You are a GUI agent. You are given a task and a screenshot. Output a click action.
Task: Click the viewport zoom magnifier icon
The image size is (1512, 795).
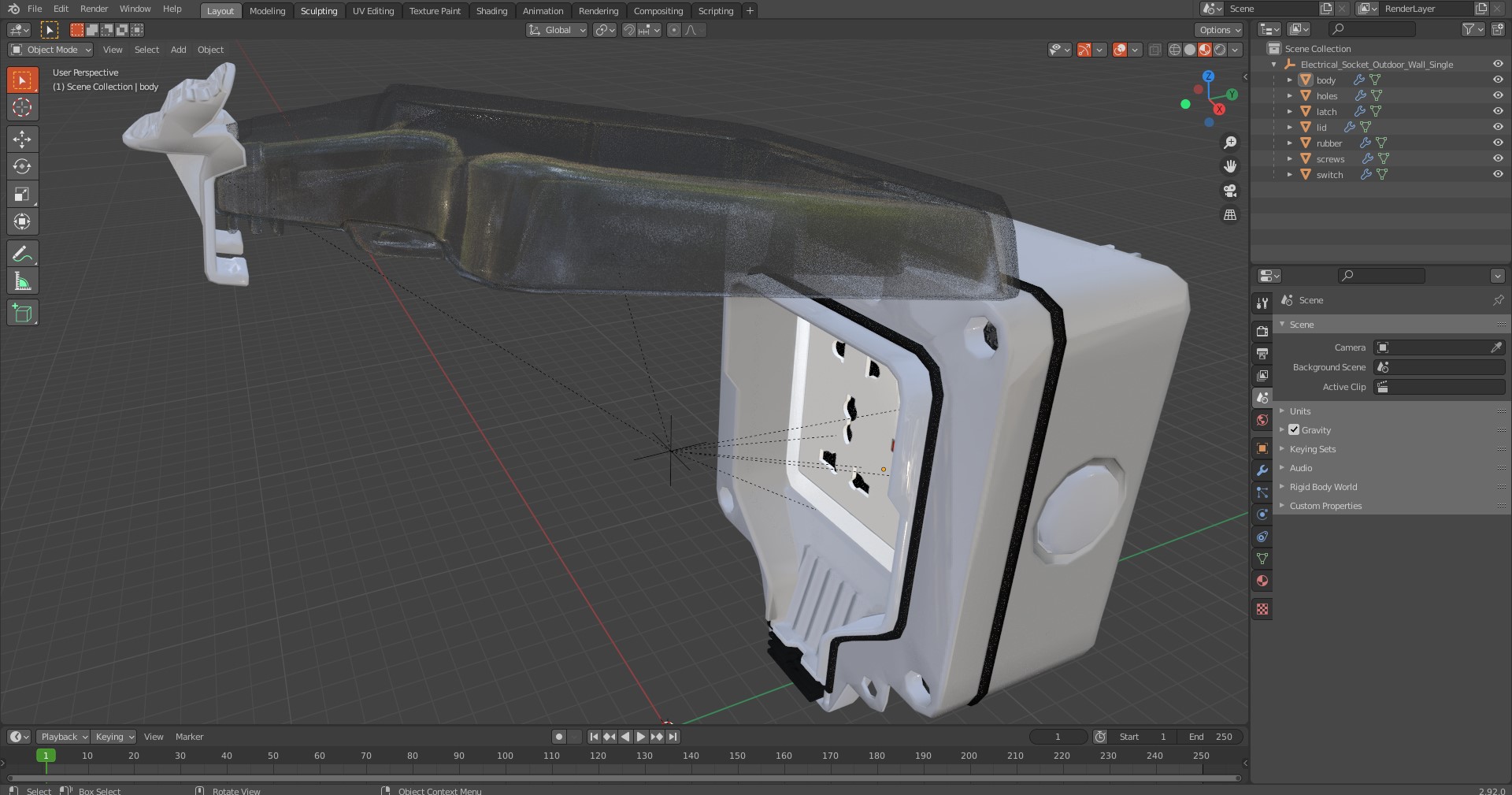1230,143
